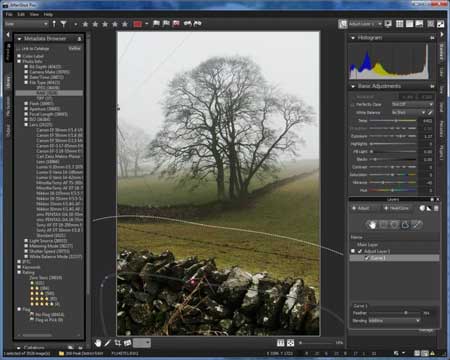
Task: Select the crop tool in bottom toolbar
Action: [x=118, y=343]
